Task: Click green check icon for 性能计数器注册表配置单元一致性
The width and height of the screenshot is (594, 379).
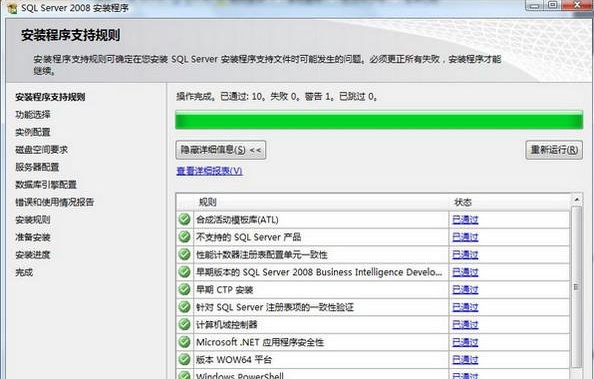Action: (184, 254)
